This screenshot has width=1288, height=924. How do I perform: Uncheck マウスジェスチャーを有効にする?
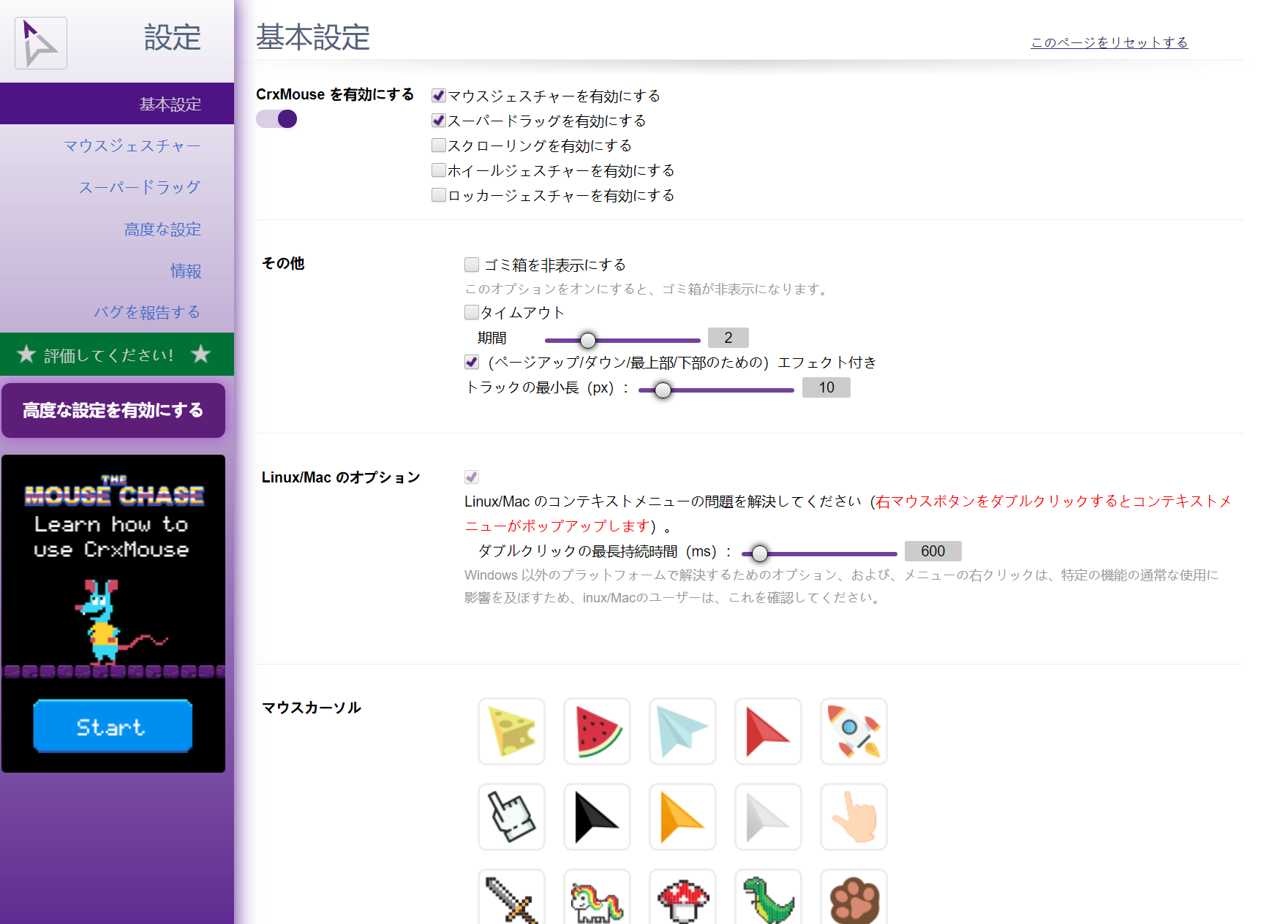(439, 96)
